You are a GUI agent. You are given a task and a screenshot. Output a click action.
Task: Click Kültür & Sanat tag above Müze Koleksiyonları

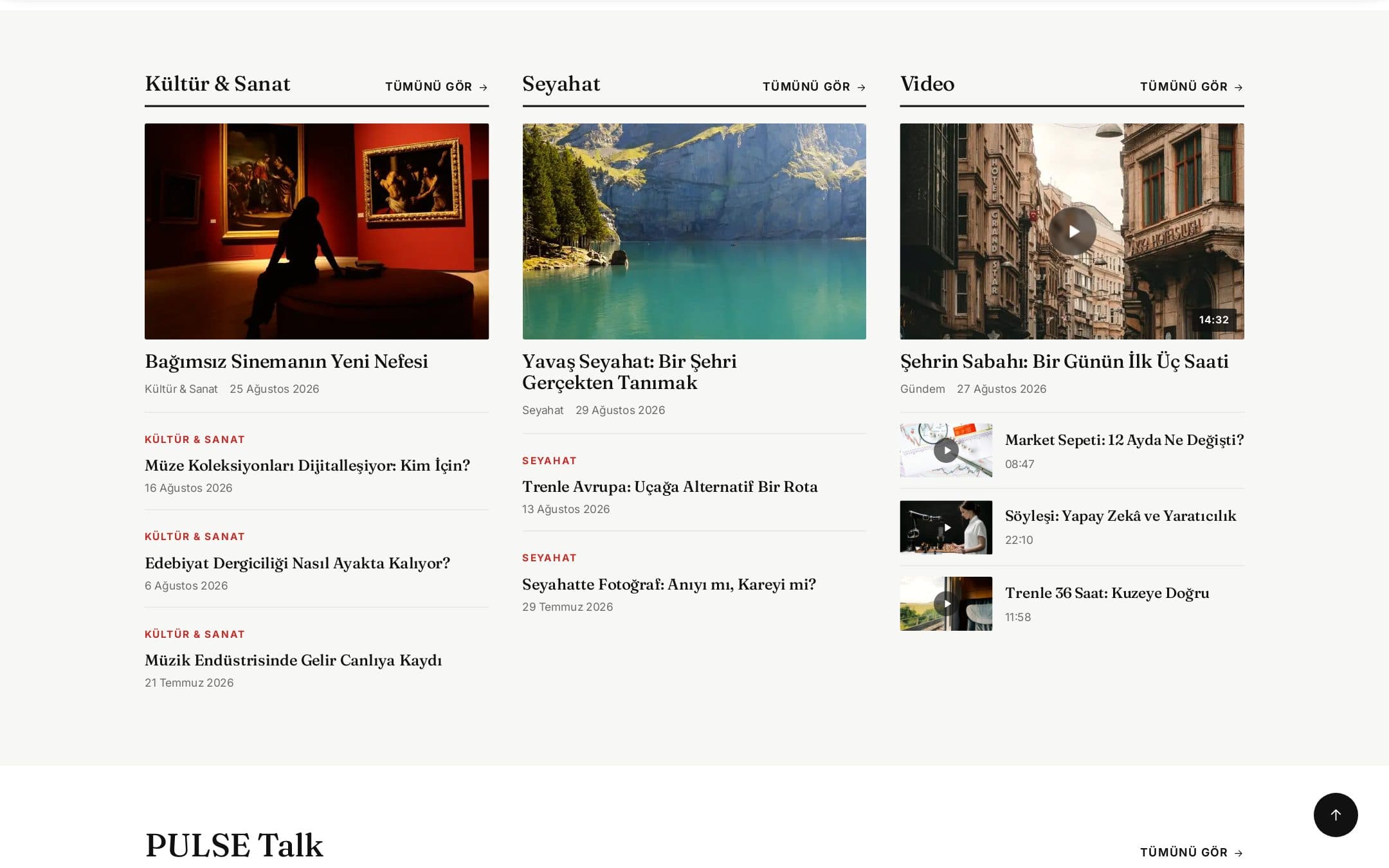coord(195,440)
